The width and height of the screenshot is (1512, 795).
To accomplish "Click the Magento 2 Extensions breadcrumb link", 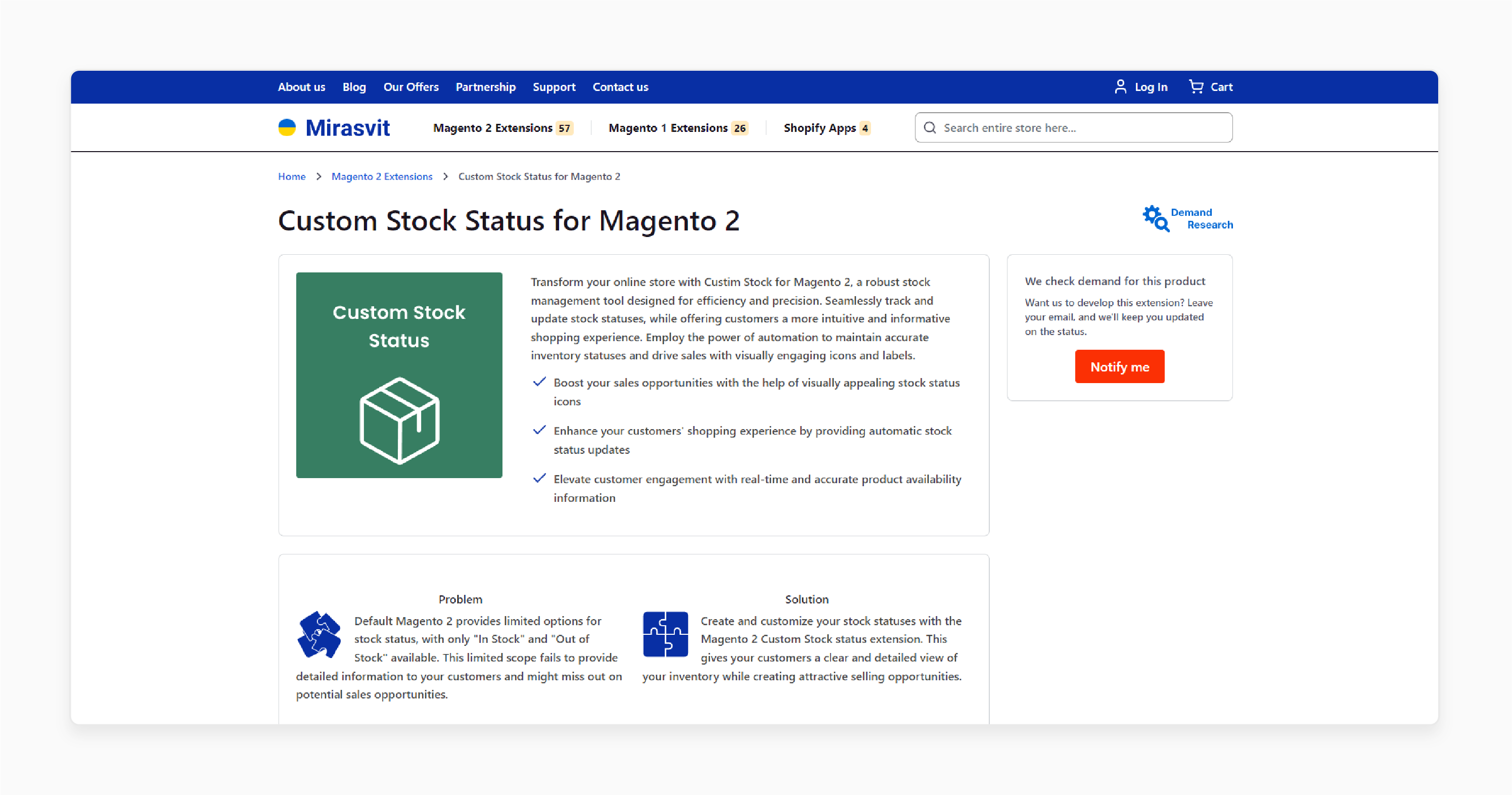I will [382, 176].
